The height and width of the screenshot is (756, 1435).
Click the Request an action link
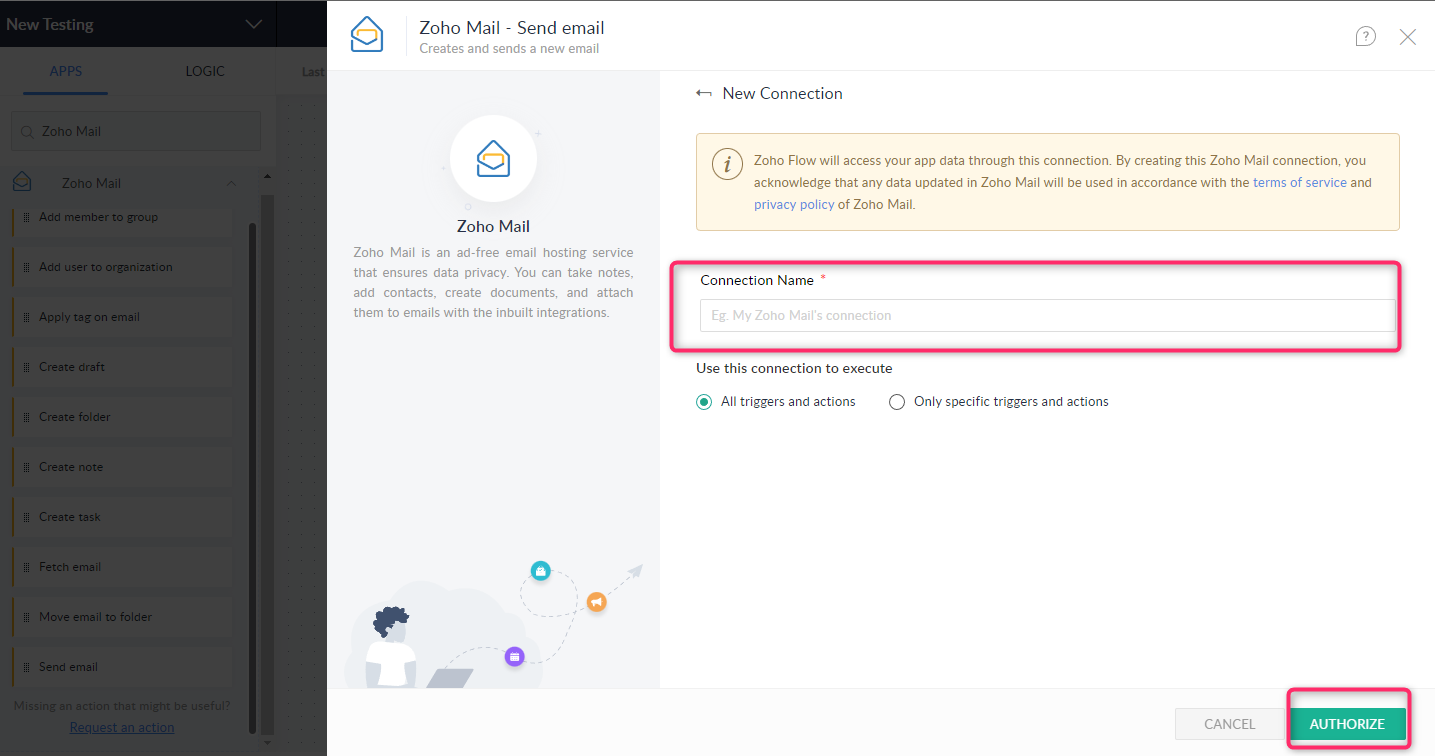[121, 727]
